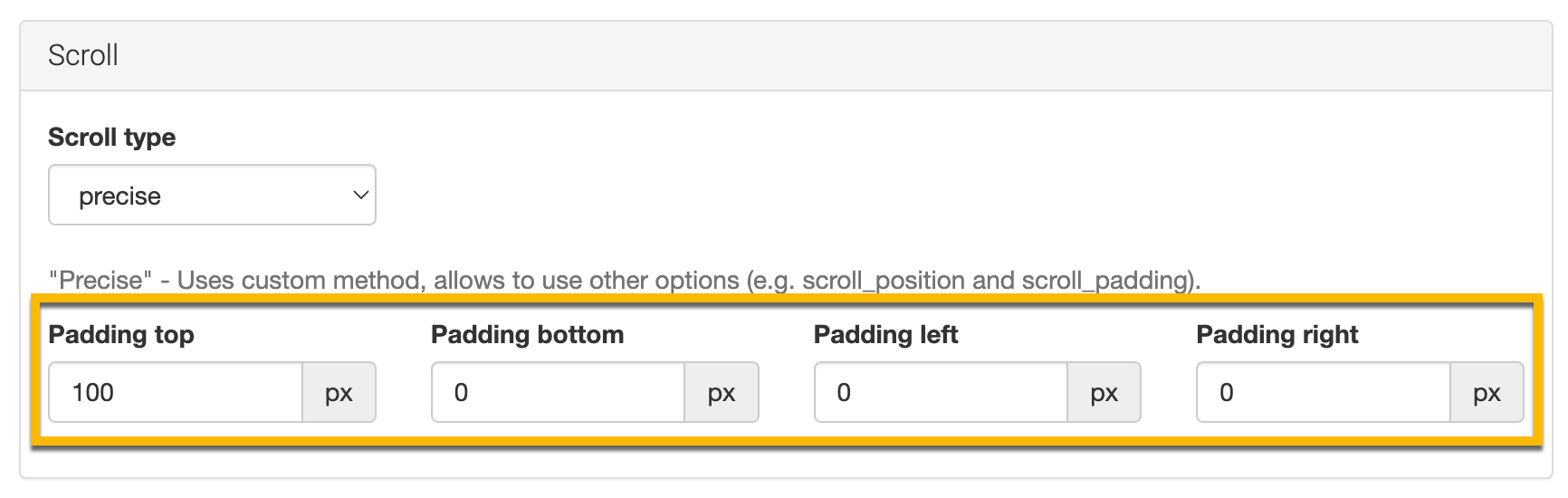1568x498 pixels.
Task: Click the Padding left label
Action: coord(885,335)
